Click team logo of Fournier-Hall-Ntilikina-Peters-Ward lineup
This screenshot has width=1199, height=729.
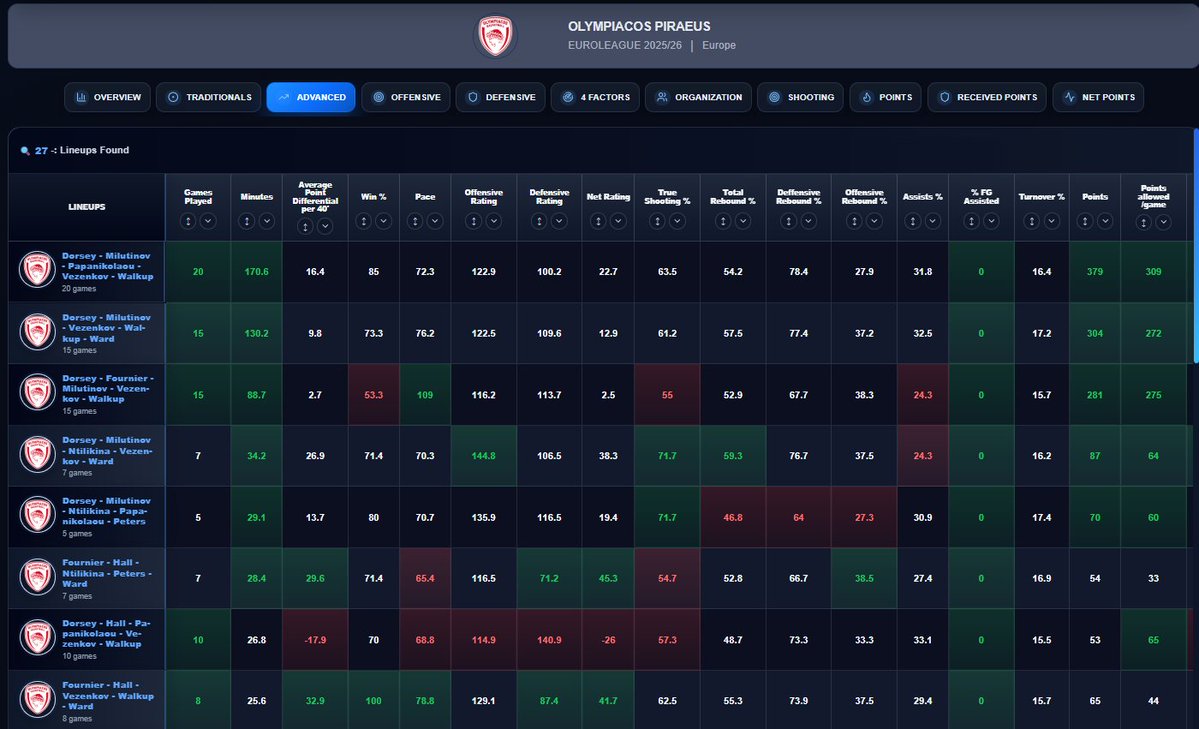pyautogui.click(x=37, y=577)
